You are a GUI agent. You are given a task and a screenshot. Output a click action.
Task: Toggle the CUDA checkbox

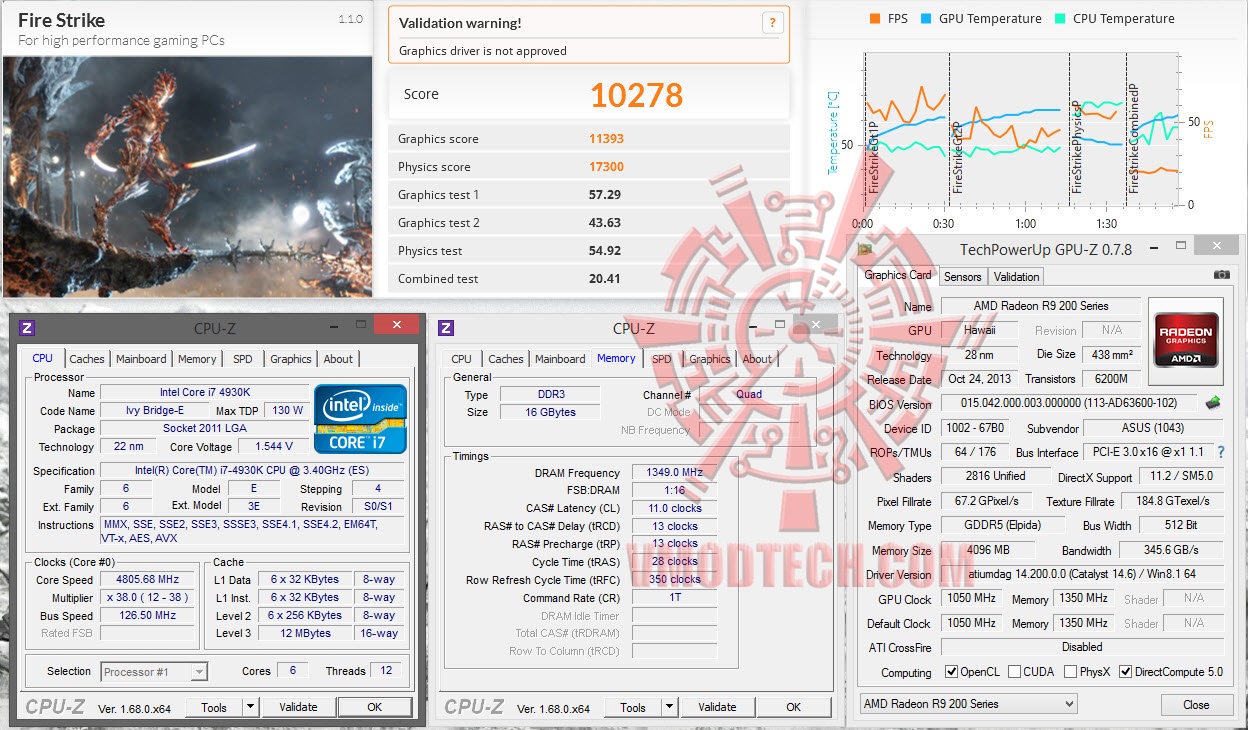1014,672
